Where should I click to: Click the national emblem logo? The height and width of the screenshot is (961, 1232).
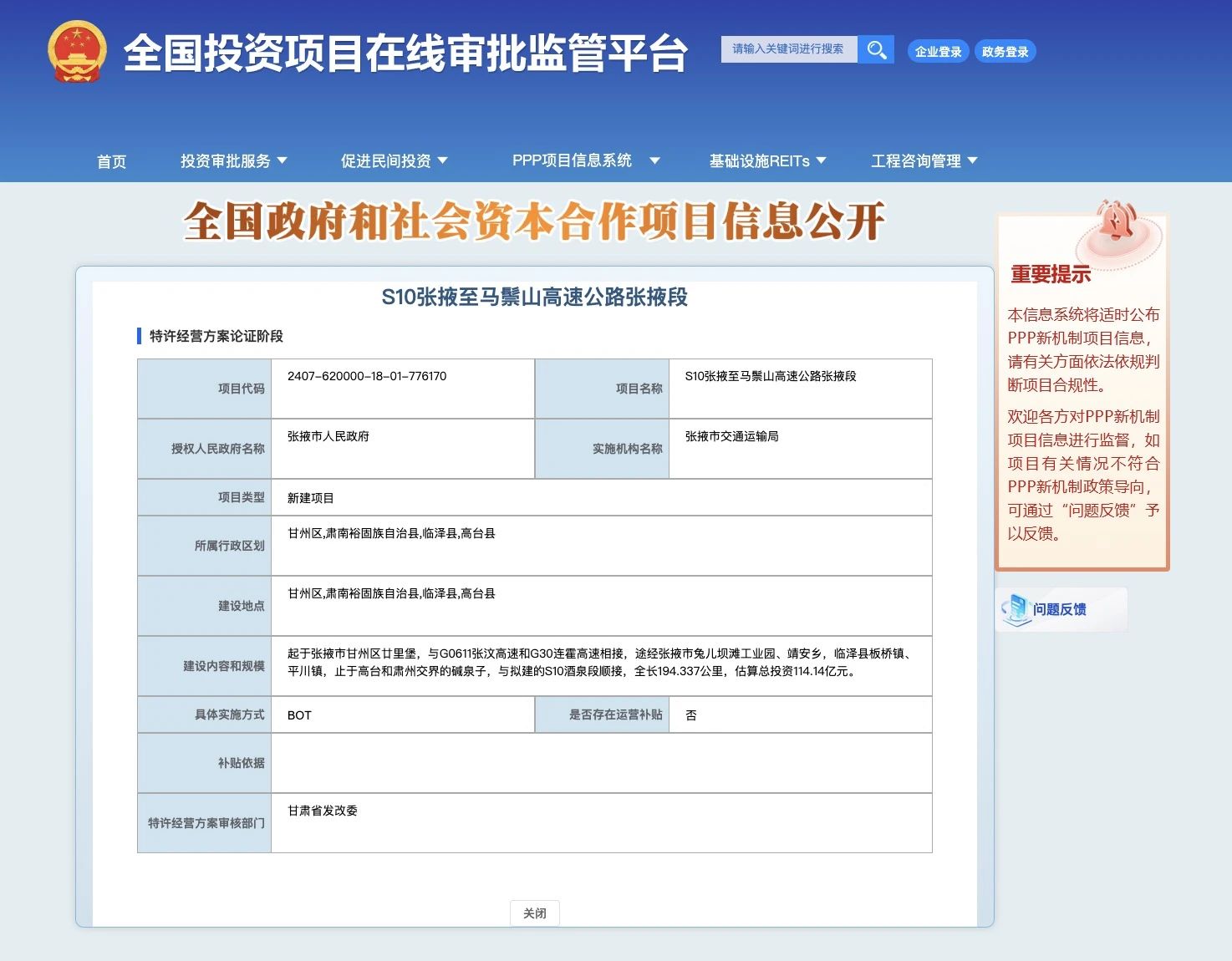pyautogui.click(x=77, y=52)
